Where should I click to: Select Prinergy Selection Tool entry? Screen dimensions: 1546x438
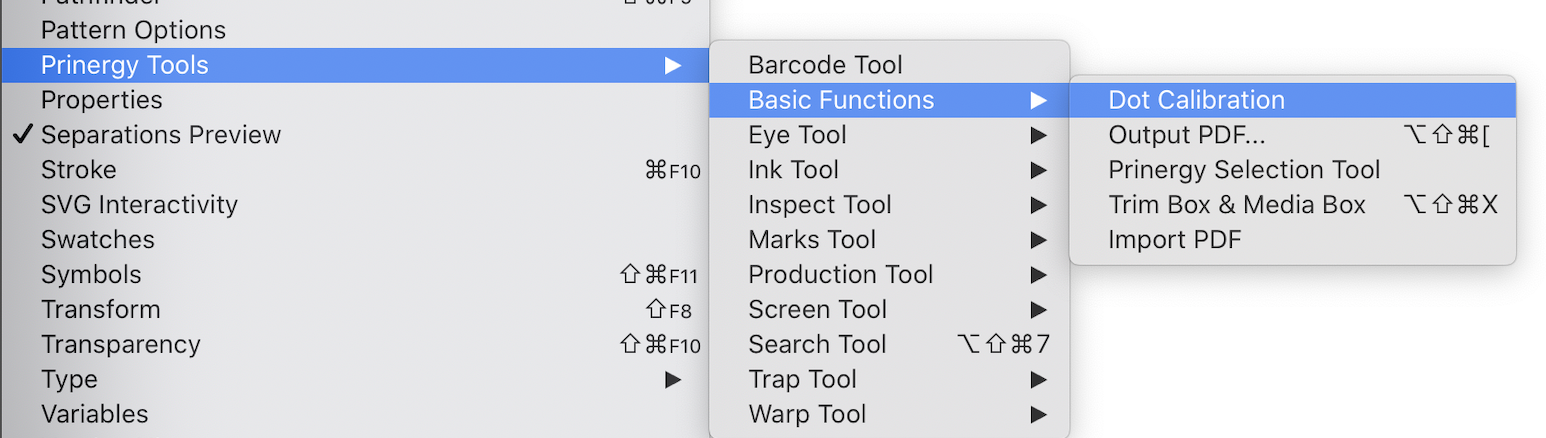coord(1244,170)
